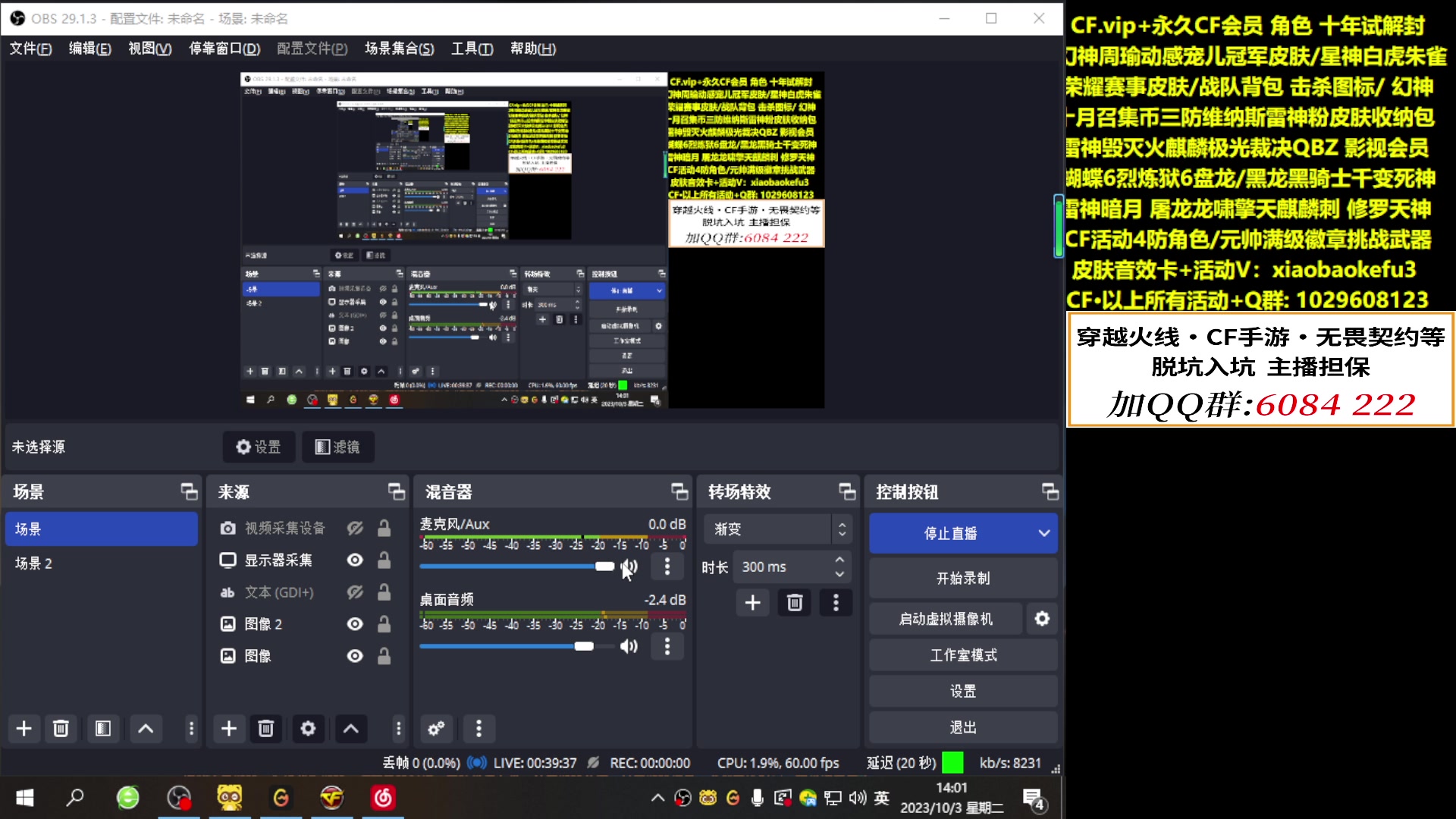The width and height of the screenshot is (1456, 819).
Task: Open advanced audio properties gears icon
Action: [436, 729]
